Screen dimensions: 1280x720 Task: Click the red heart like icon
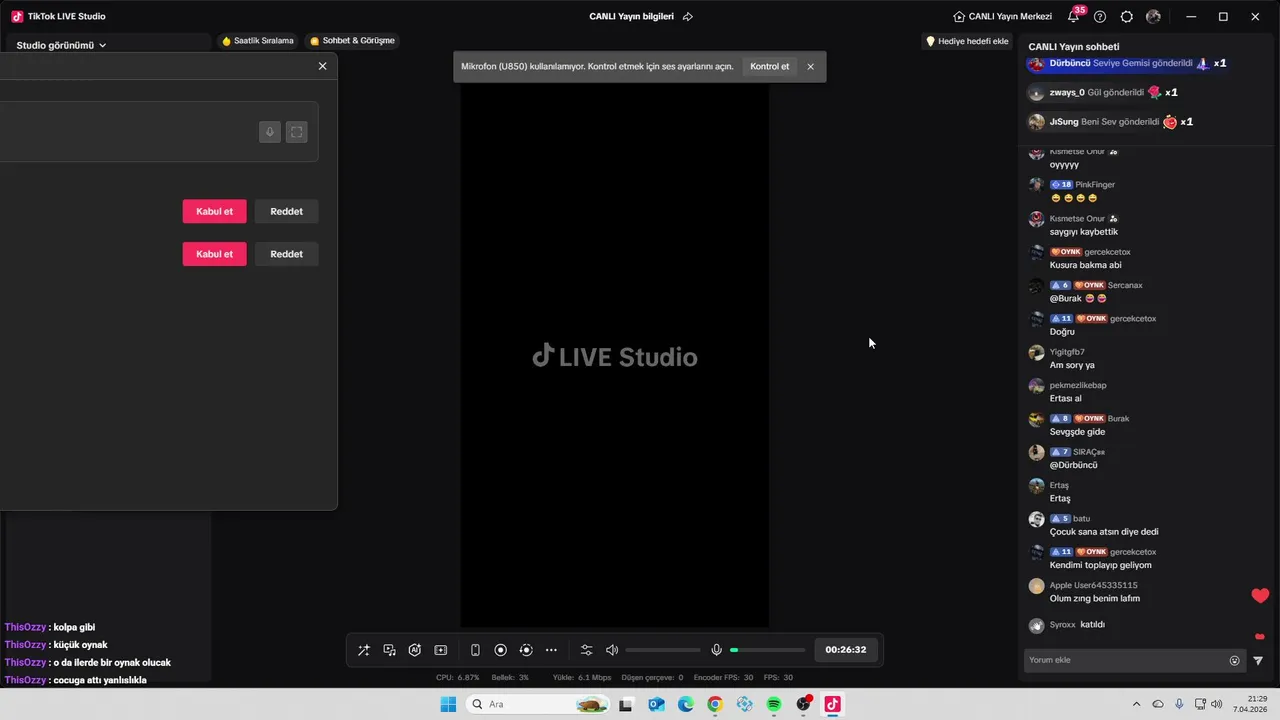(x=1260, y=596)
